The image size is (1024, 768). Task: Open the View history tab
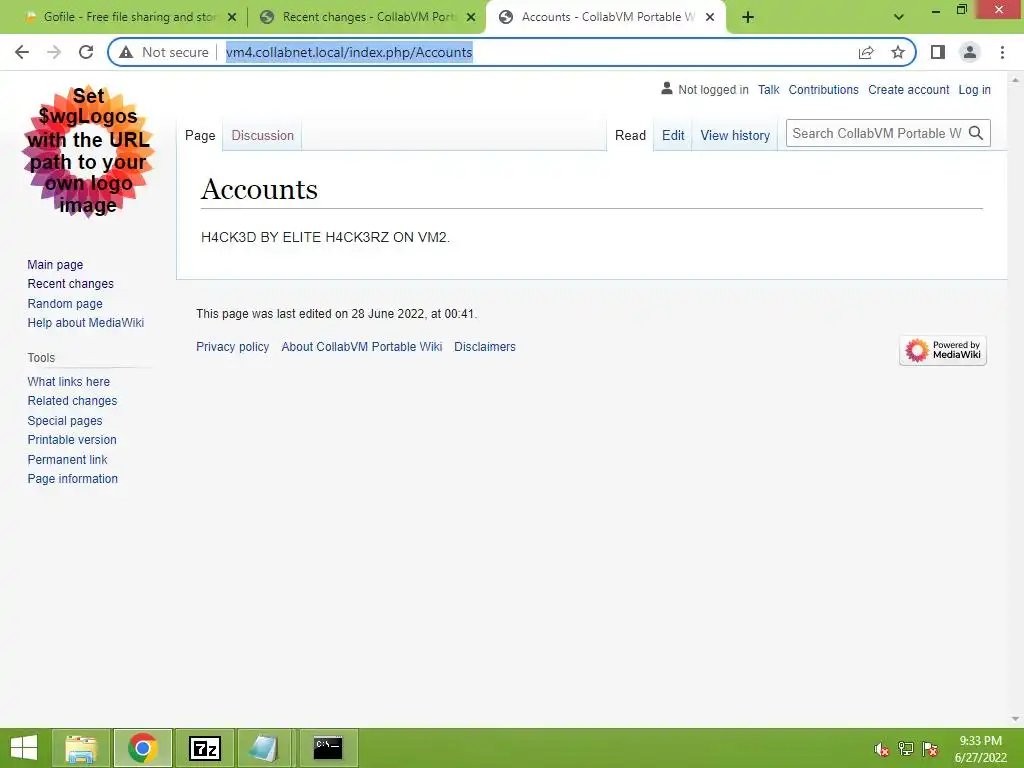(x=735, y=135)
